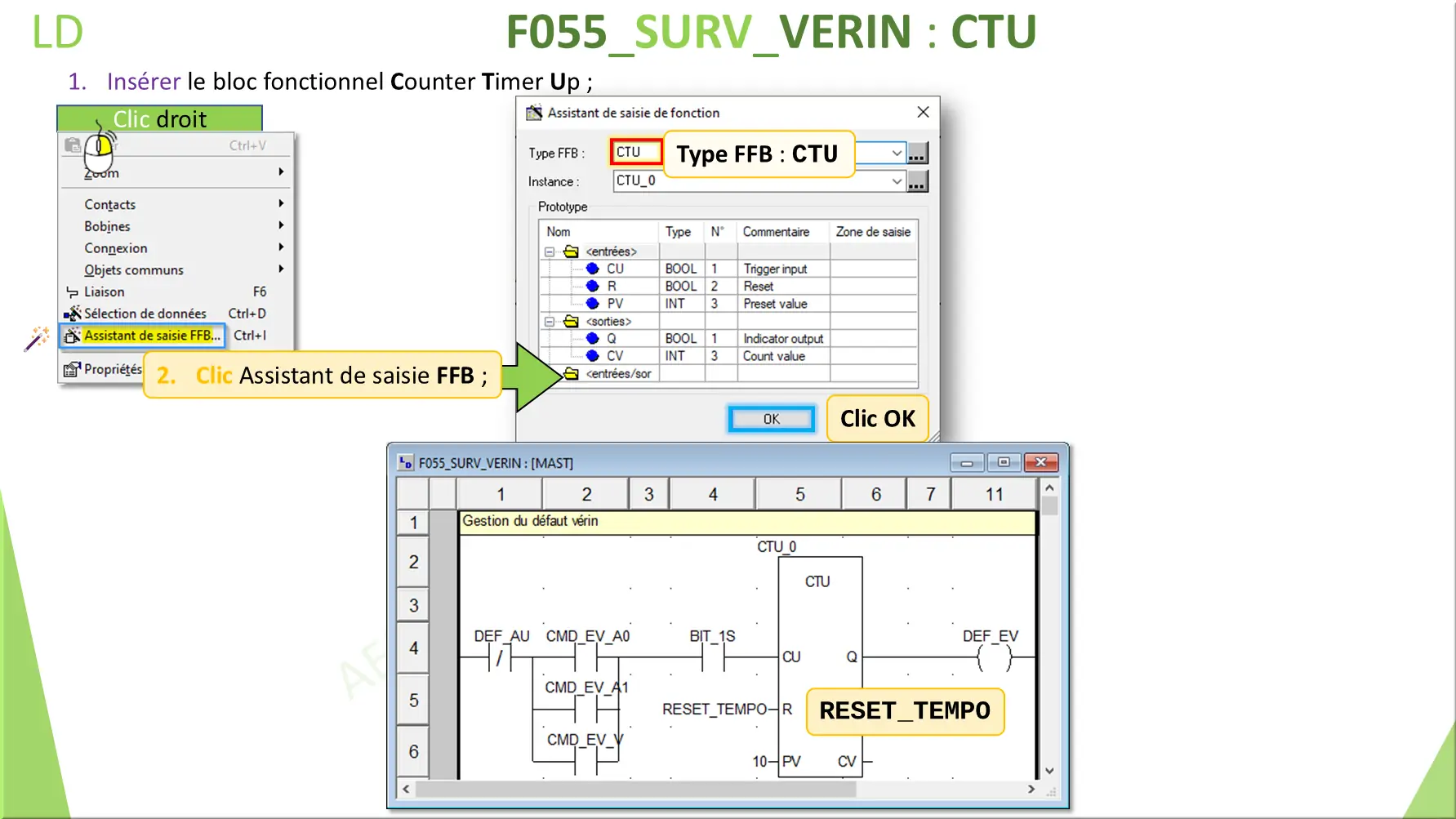This screenshot has width=1456, height=819.
Task: Click the Propriétés icon in the context menu
Action: pos(72,368)
